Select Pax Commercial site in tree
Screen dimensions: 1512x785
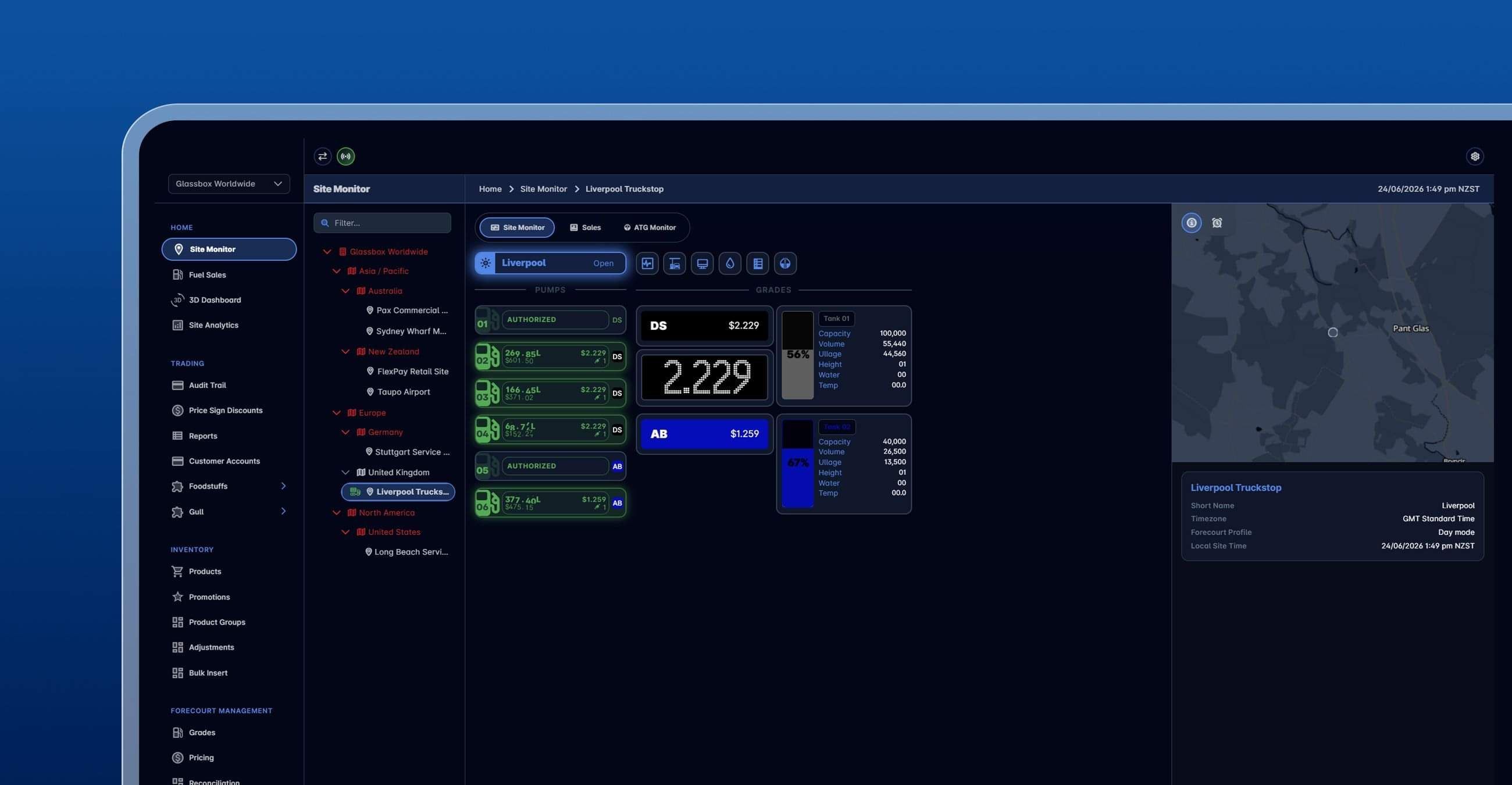point(406,311)
